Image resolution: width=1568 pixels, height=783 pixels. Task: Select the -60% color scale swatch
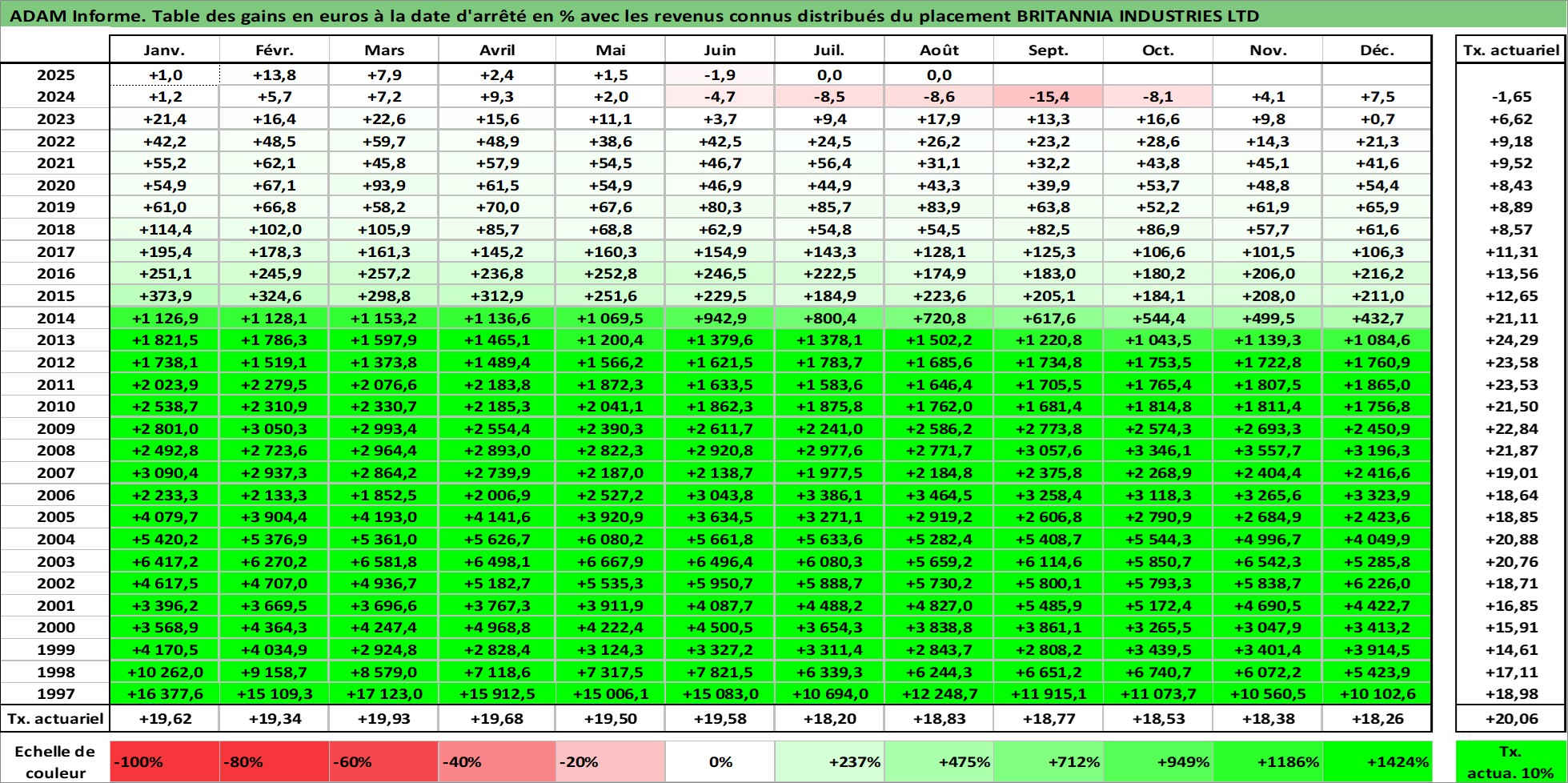tap(383, 762)
